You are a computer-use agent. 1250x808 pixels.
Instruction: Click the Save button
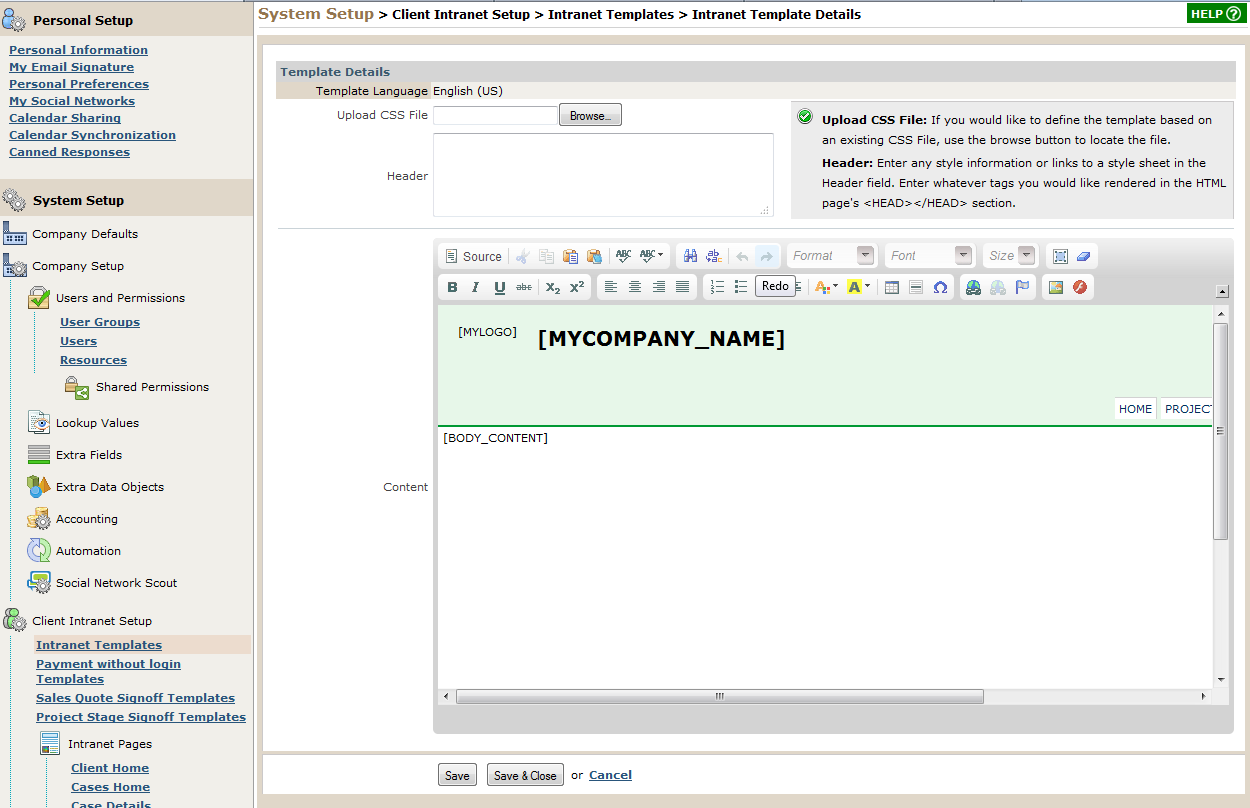pyautogui.click(x=457, y=775)
